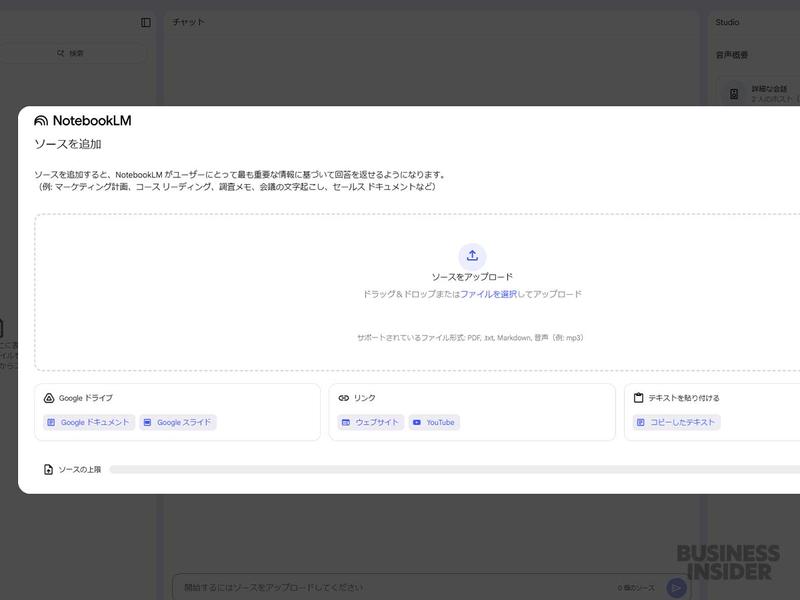800x600 pixels.
Task: Choose the Google ドキュメント source chip
Action: click(x=89, y=422)
